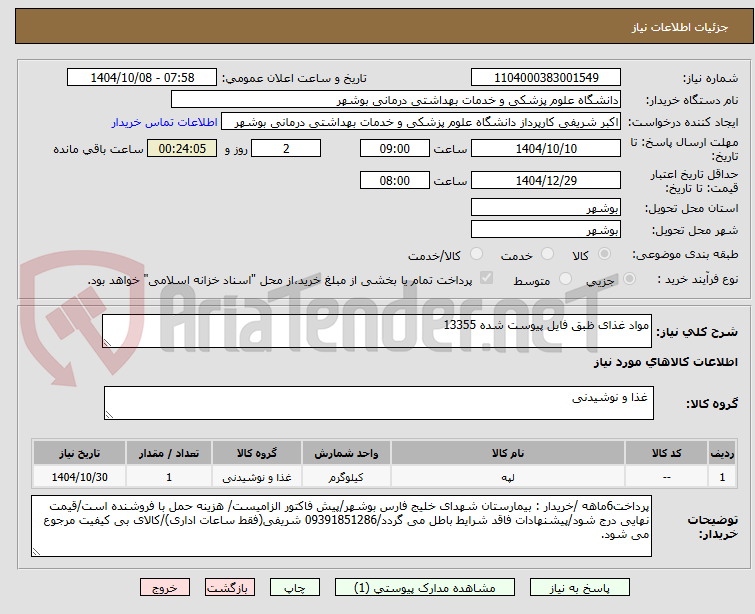Screen dimensions: 755x614
Task: Click the تاریخ نیاز column header
Action: 79,453
